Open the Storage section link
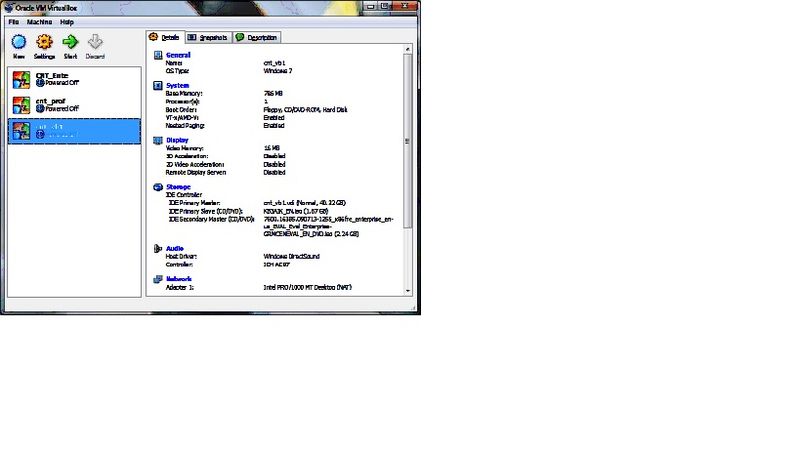This screenshot has width=800, height=449. [178, 187]
